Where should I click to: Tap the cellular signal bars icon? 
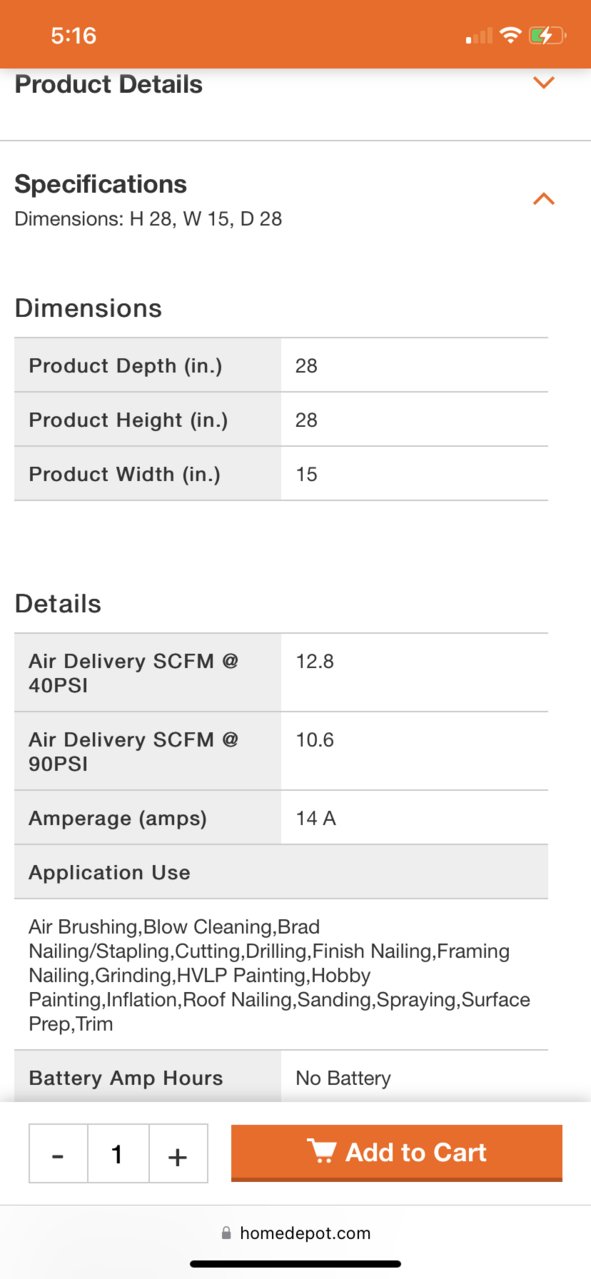tap(479, 36)
